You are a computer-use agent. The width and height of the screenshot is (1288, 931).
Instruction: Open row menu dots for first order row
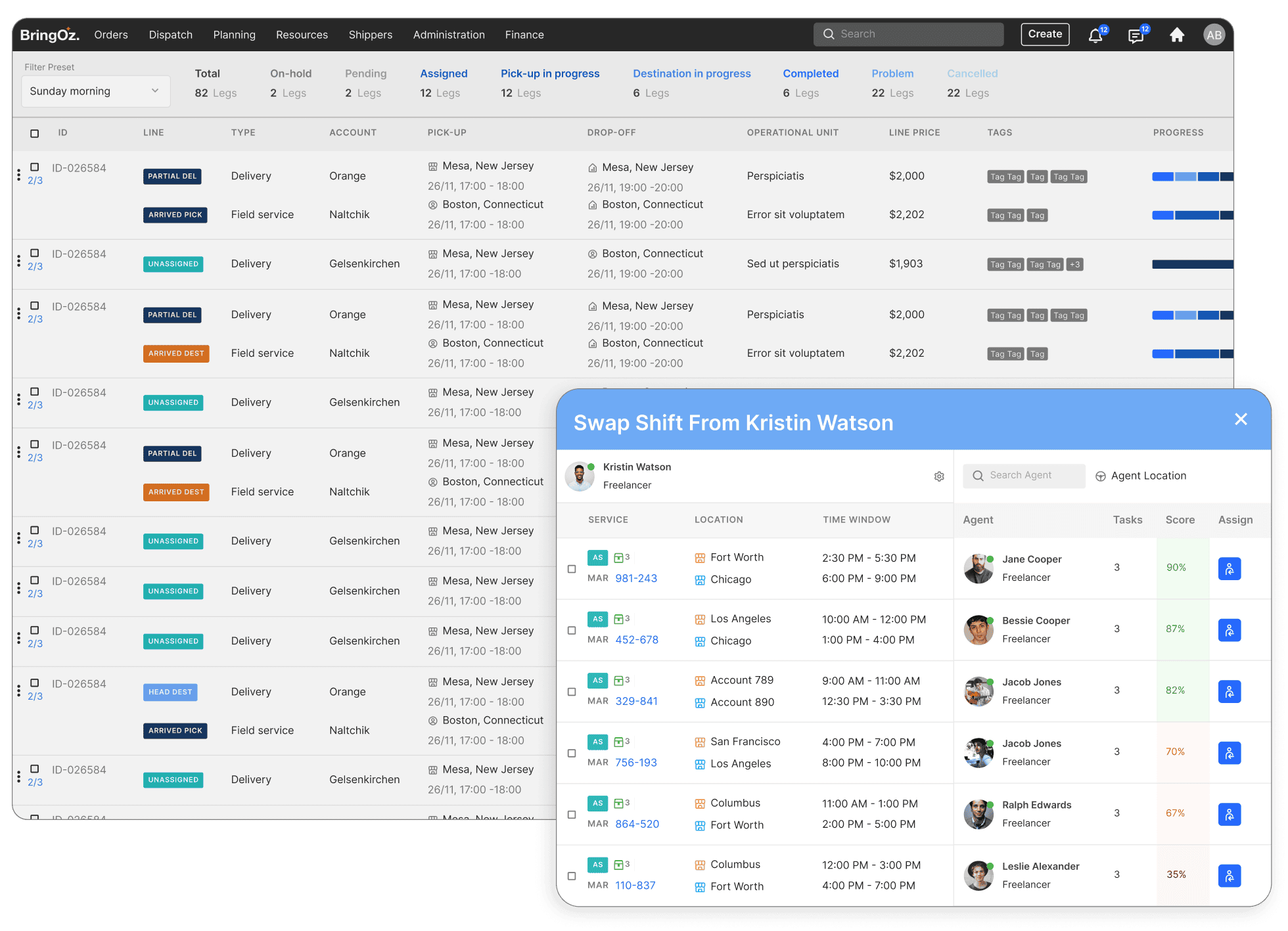[18, 175]
